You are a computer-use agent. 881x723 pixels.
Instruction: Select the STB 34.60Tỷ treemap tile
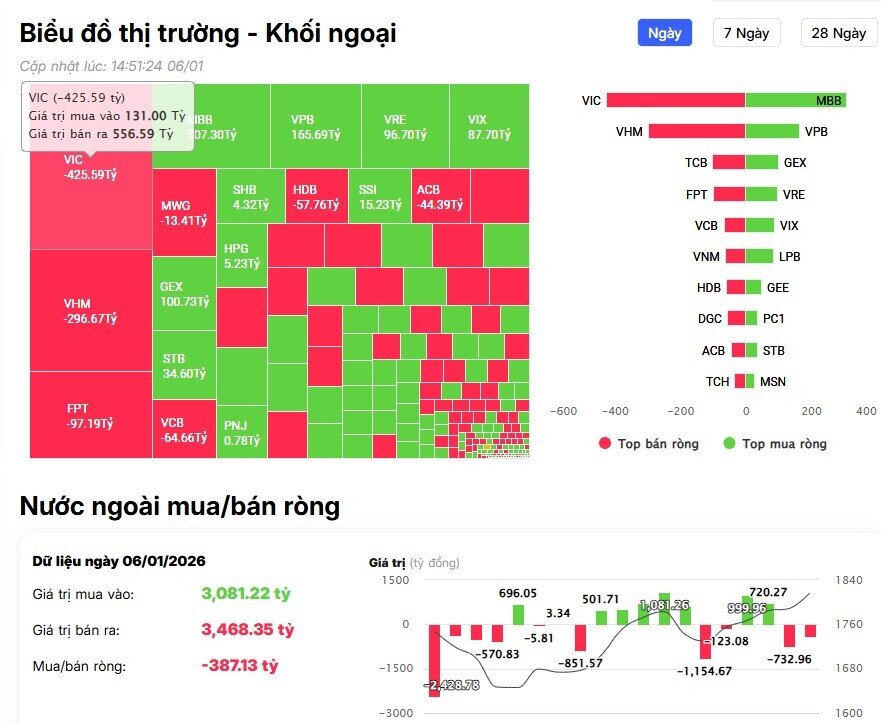pos(184,365)
